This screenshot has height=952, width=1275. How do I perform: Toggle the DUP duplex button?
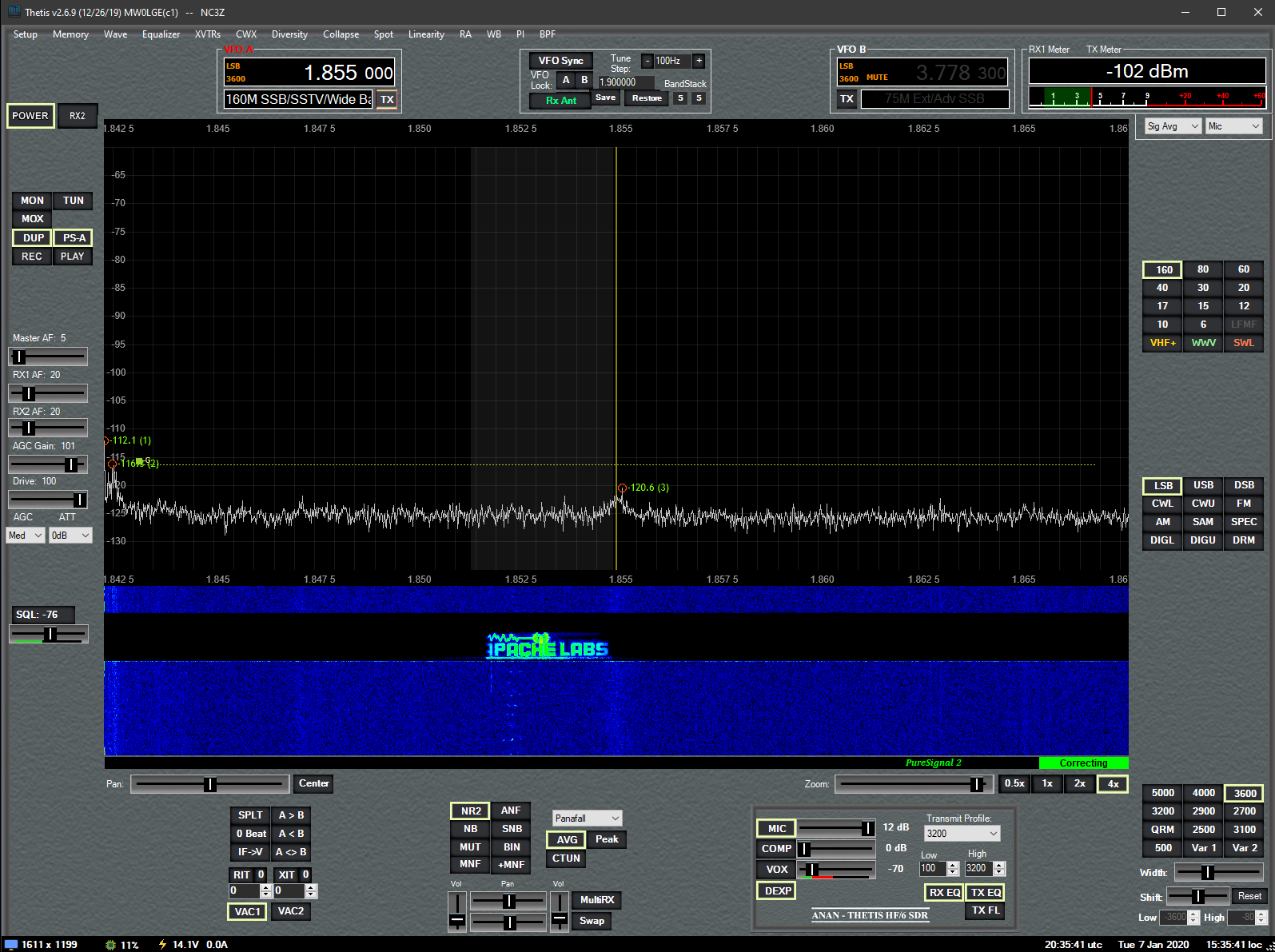click(x=33, y=238)
